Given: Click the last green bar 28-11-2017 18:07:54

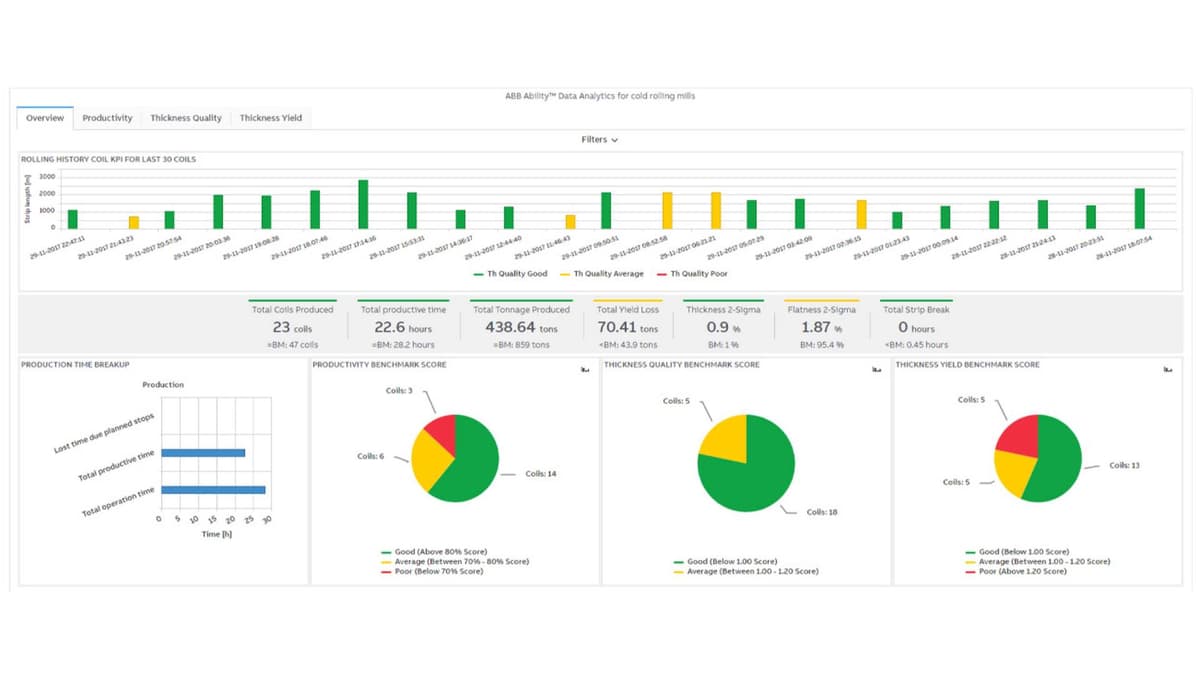Looking at the screenshot, I should 1140,208.
